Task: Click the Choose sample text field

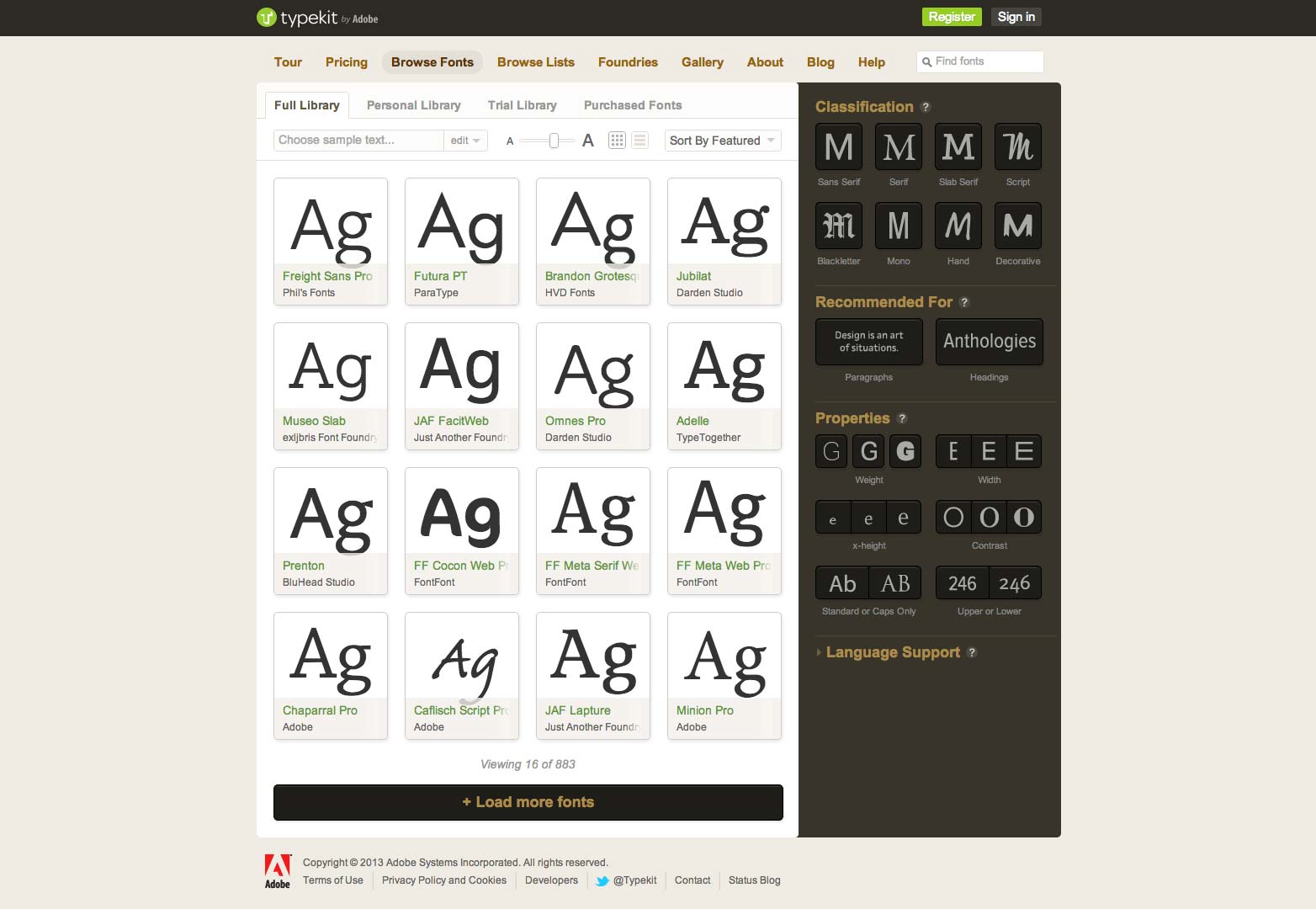Action: (359, 141)
